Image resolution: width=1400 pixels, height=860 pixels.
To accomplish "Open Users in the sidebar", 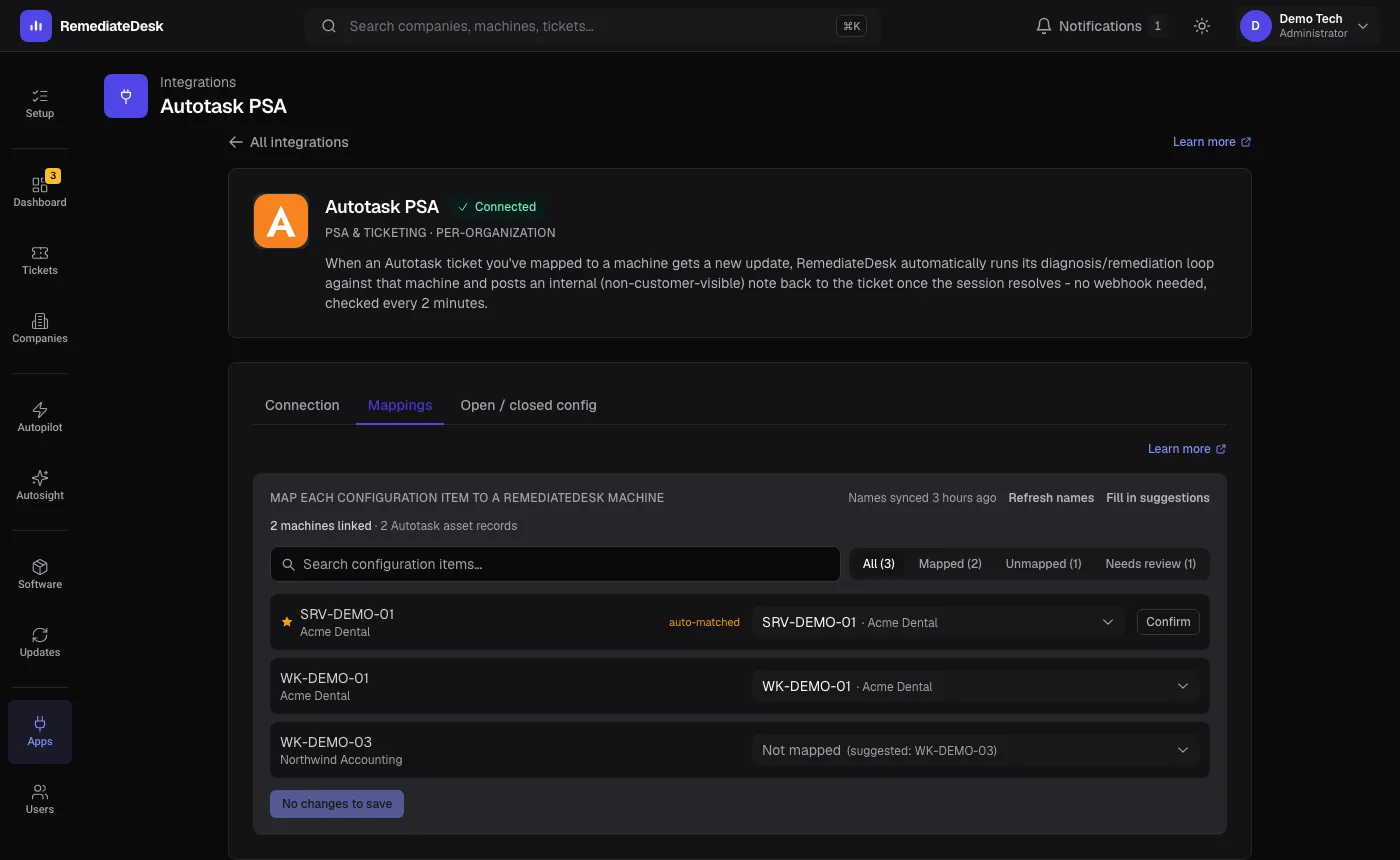I will (x=40, y=799).
